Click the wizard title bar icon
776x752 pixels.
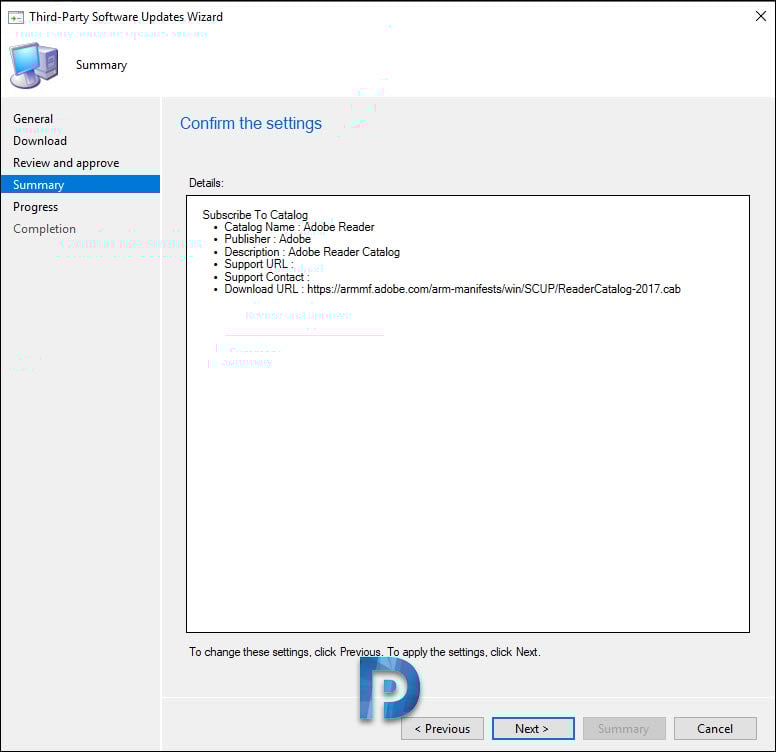tap(16, 18)
